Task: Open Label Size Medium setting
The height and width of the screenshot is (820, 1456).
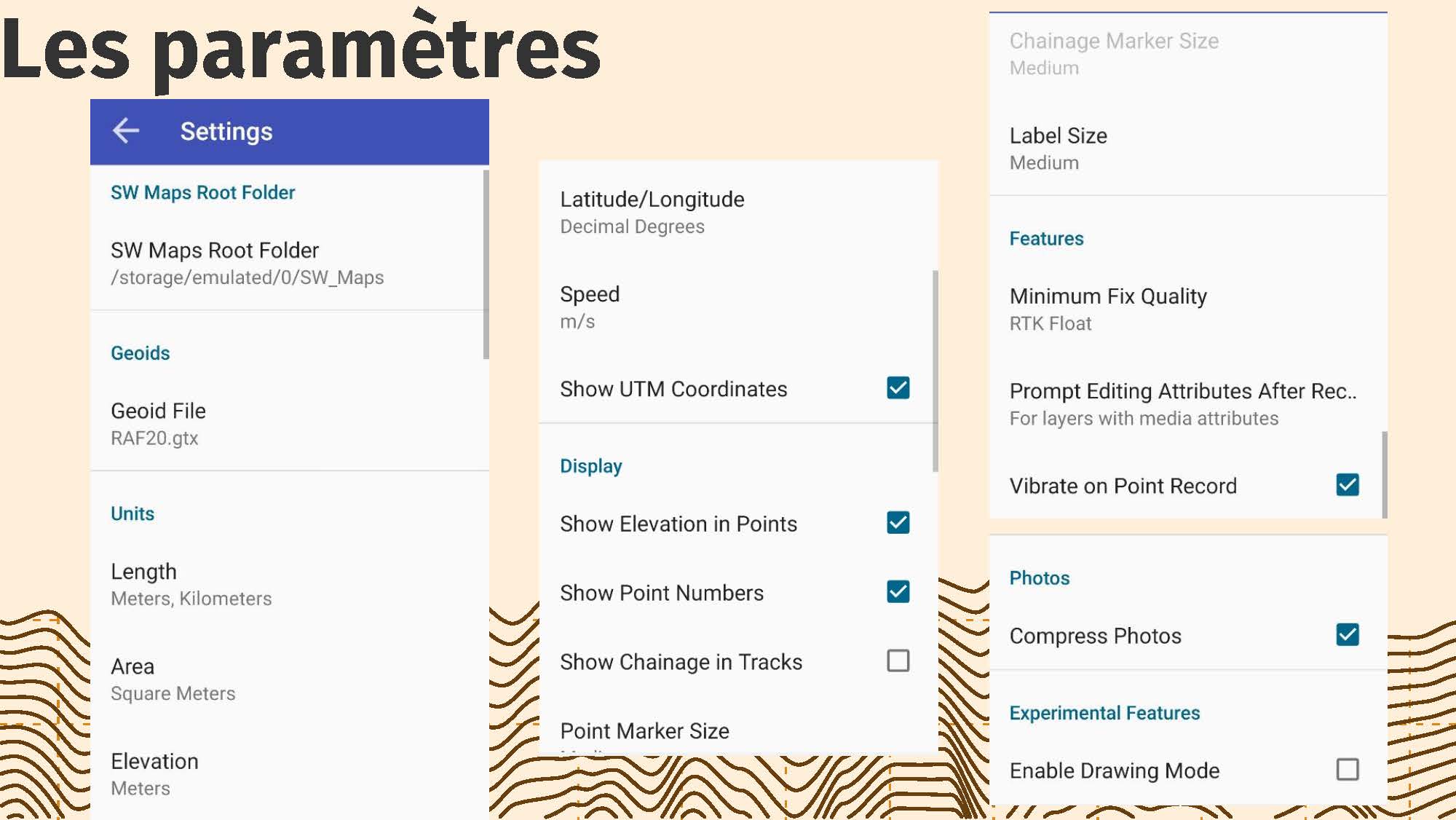Action: (x=1058, y=149)
